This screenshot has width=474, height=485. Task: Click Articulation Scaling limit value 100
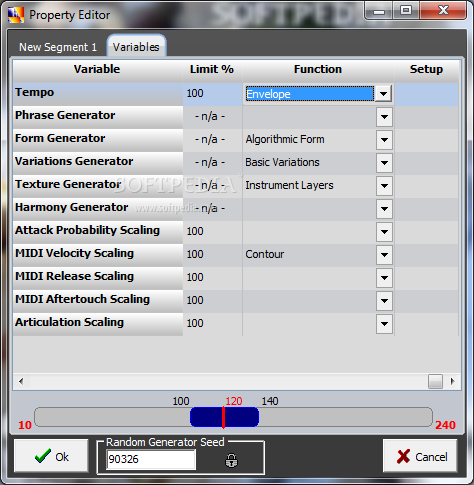pyautogui.click(x=195, y=323)
